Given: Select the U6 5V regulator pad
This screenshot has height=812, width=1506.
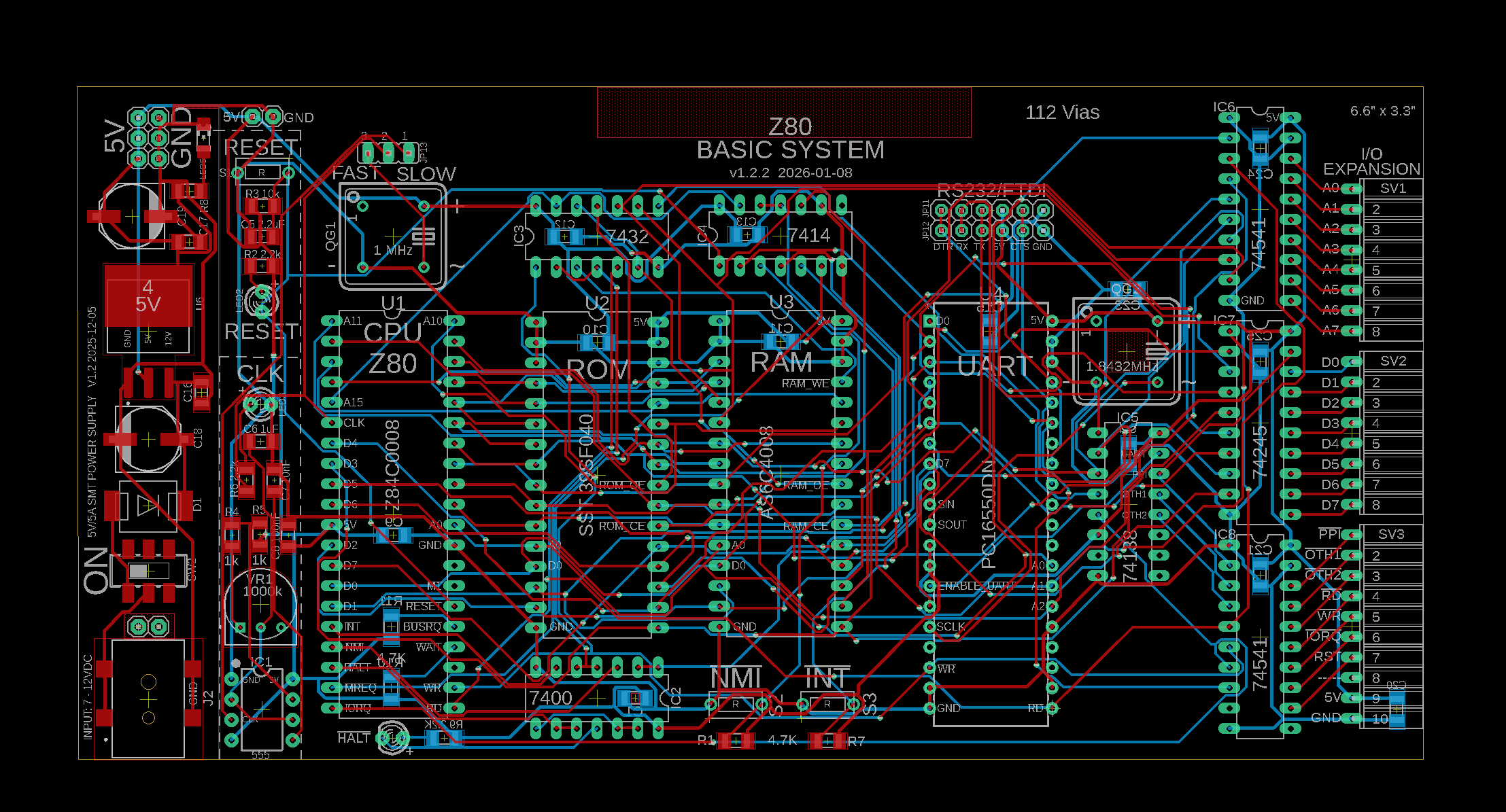Looking at the screenshot, I should [148, 296].
